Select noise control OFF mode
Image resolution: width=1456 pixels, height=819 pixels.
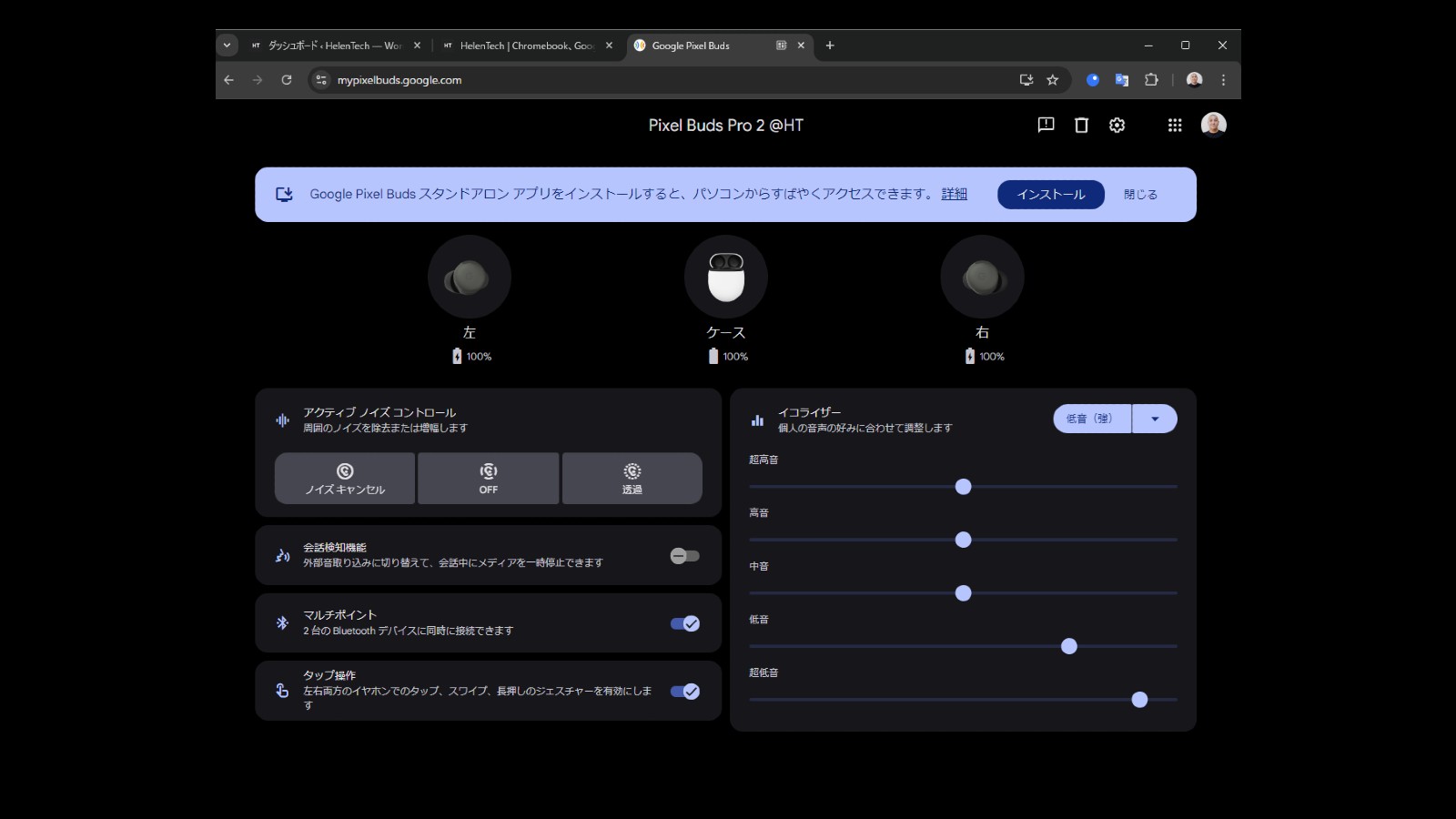point(489,479)
